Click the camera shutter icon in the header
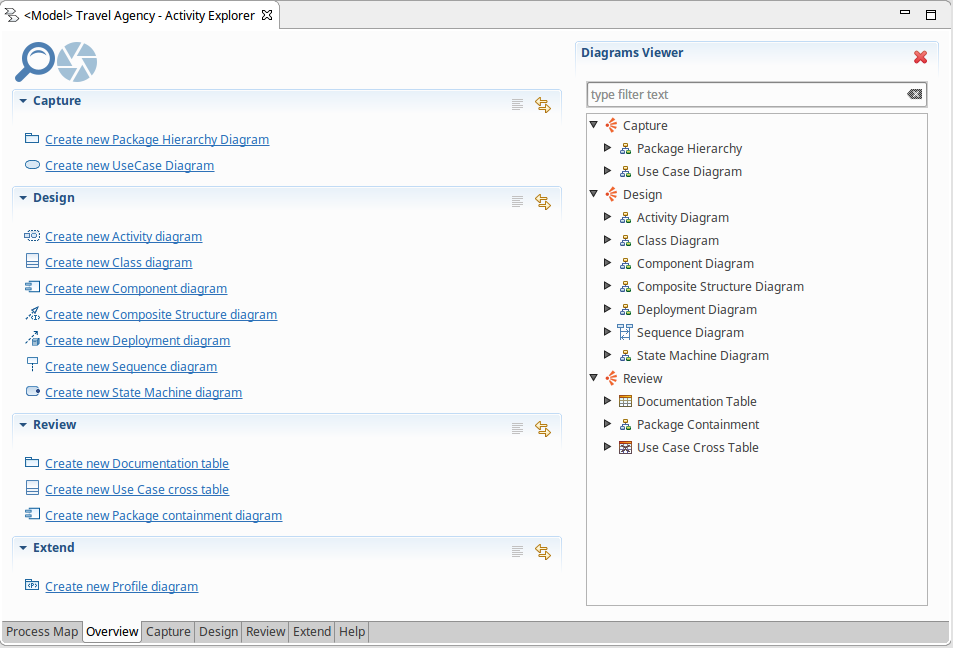Image resolution: width=953 pixels, height=648 pixels. click(x=77, y=62)
